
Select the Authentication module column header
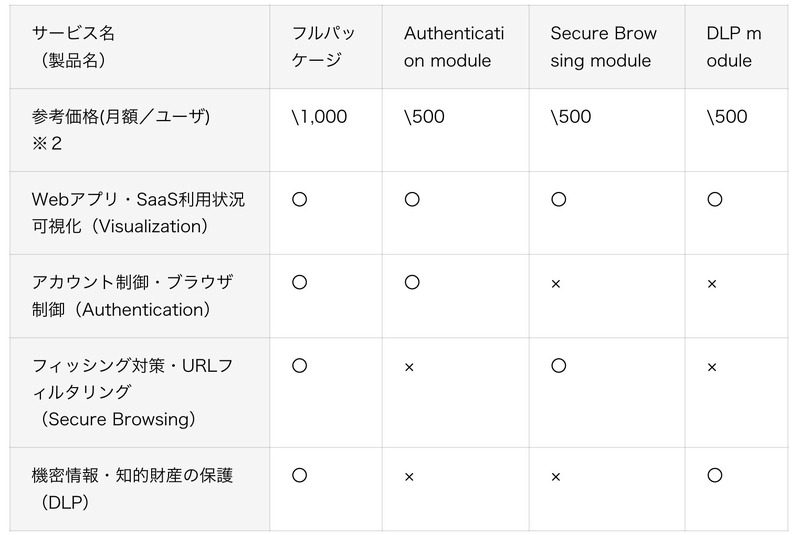coord(454,47)
